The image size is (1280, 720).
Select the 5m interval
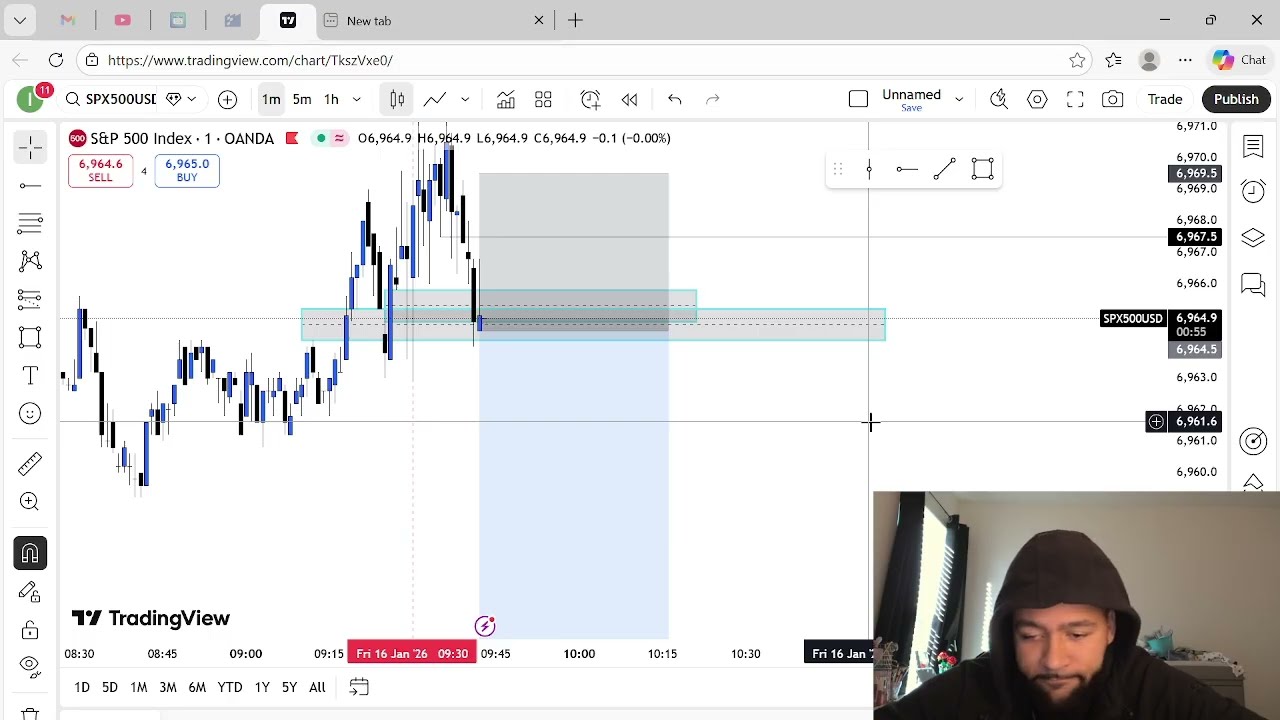click(x=302, y=99)
